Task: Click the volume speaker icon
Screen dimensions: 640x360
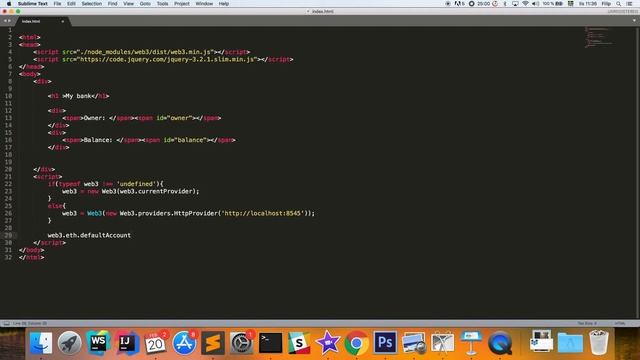Action: 535,4
